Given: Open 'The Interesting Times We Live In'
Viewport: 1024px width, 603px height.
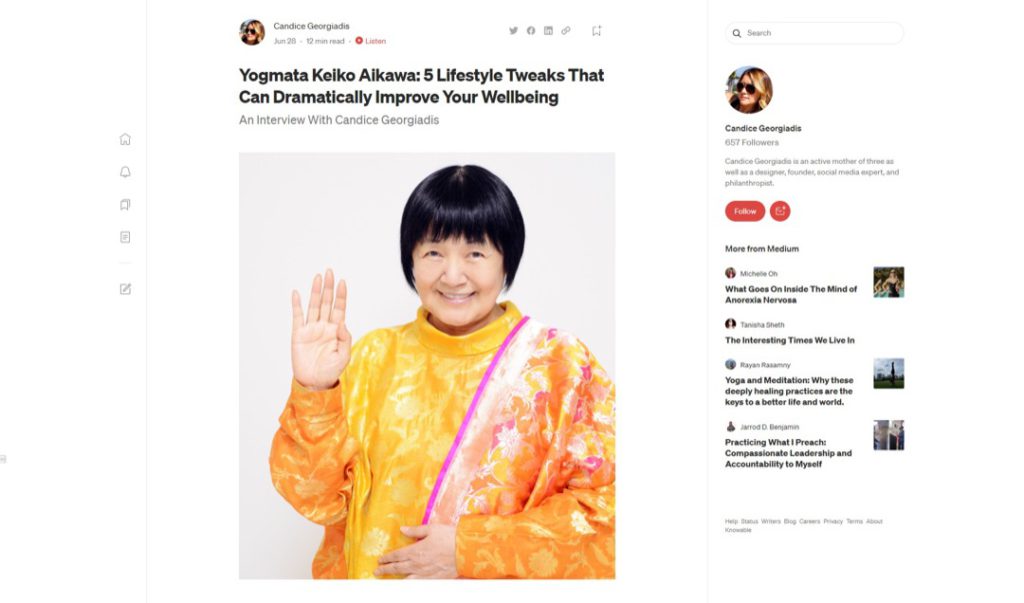Looking at the screenshot, I should 790,340.
